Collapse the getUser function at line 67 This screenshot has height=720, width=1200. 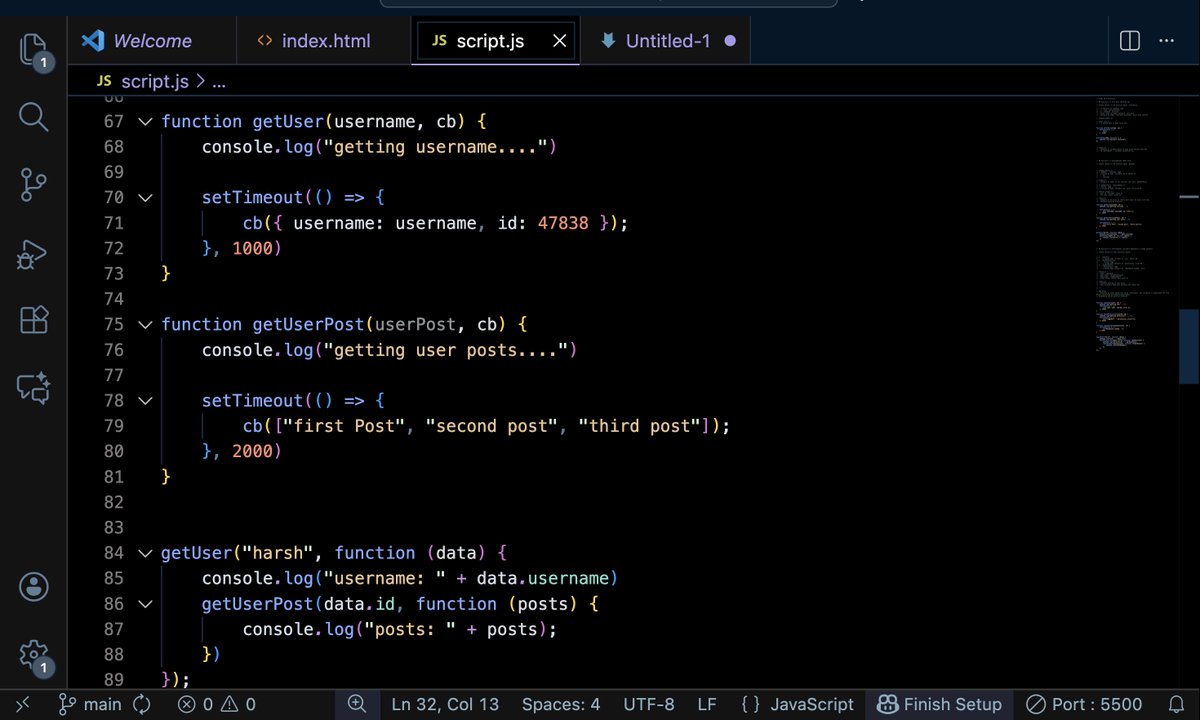tap(145, 121)
